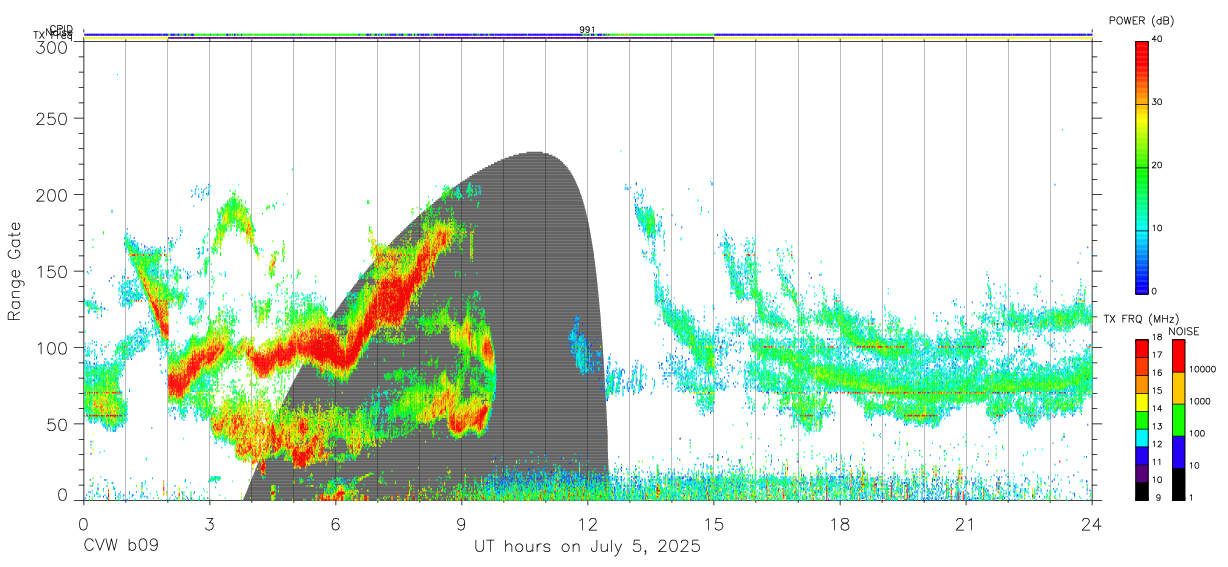Click the "20" label on the power scale
The height and width of the screenshot is (567, 1228).
(1157, 165)
